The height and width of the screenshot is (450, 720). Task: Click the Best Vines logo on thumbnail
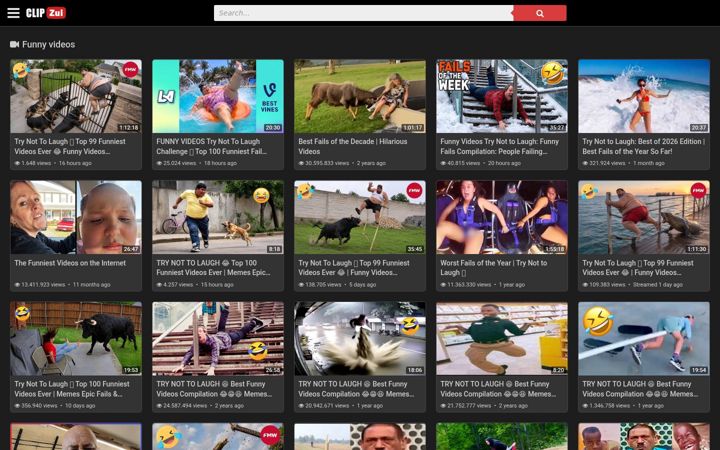[x=270, y=97]
